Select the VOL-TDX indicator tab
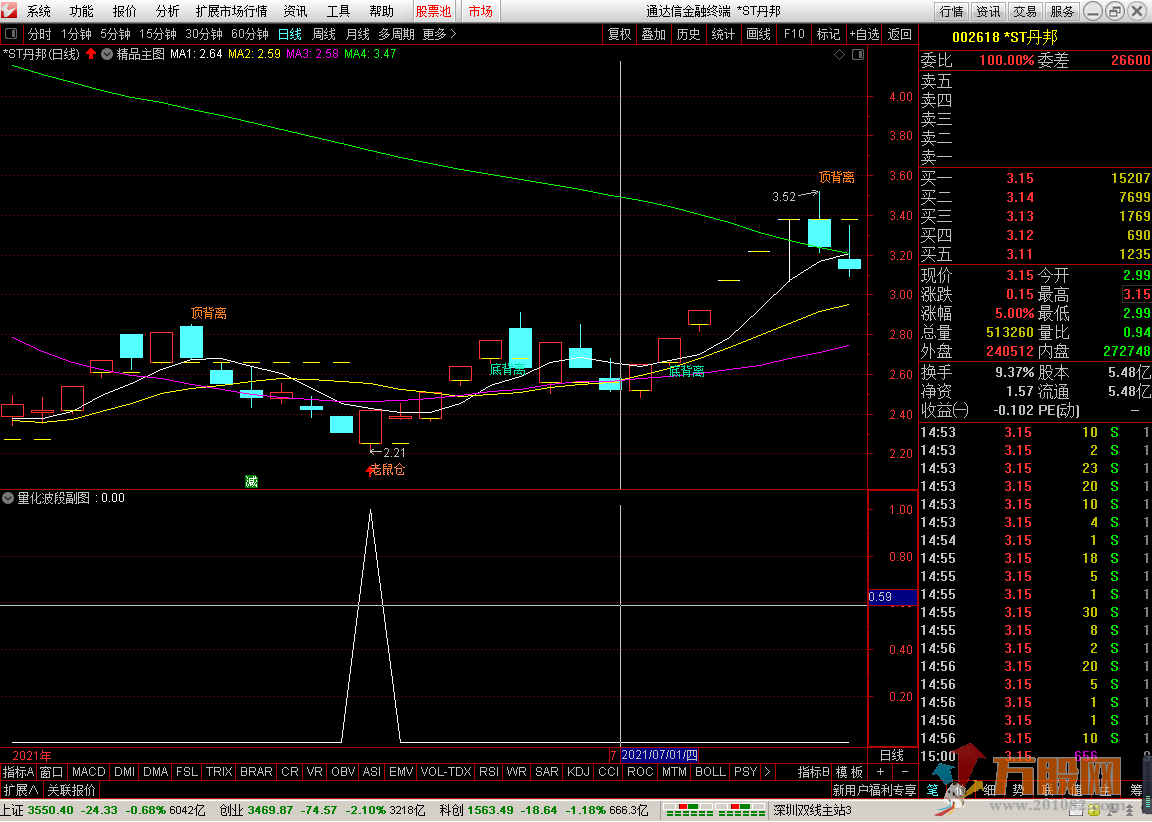Viewport: 1152px width, 822px height. 446,771
